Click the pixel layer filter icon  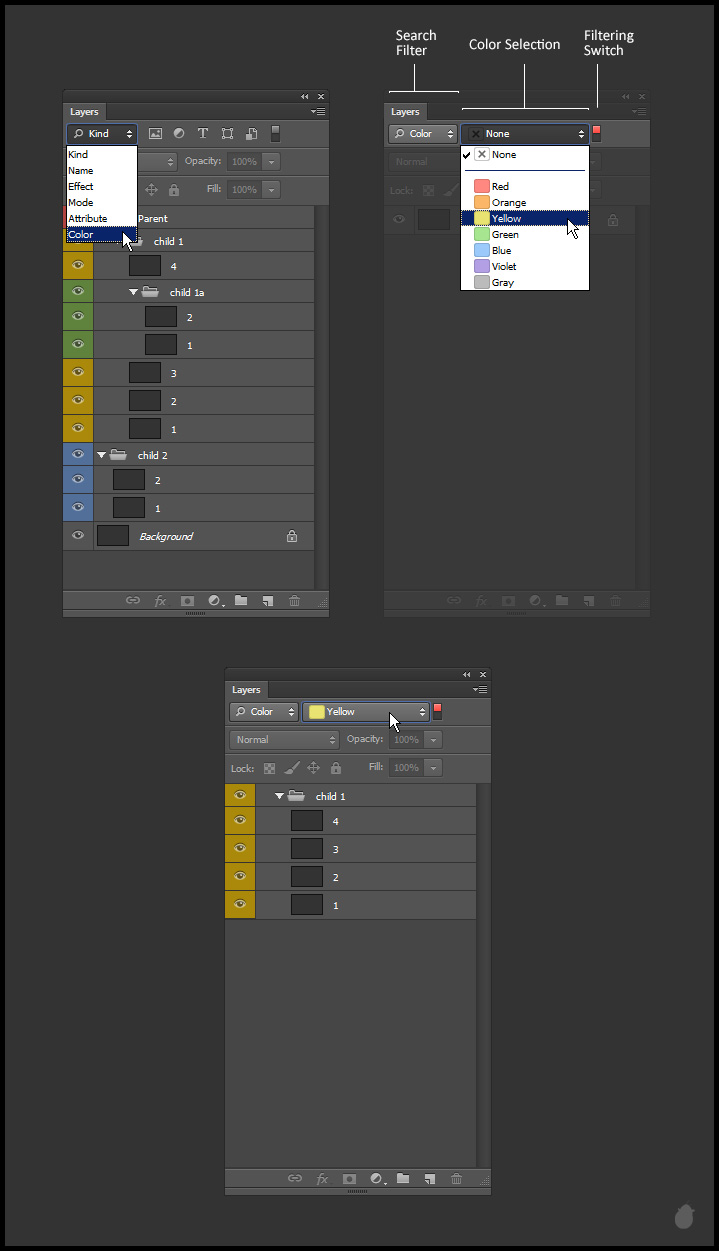[x=155, y=134]
